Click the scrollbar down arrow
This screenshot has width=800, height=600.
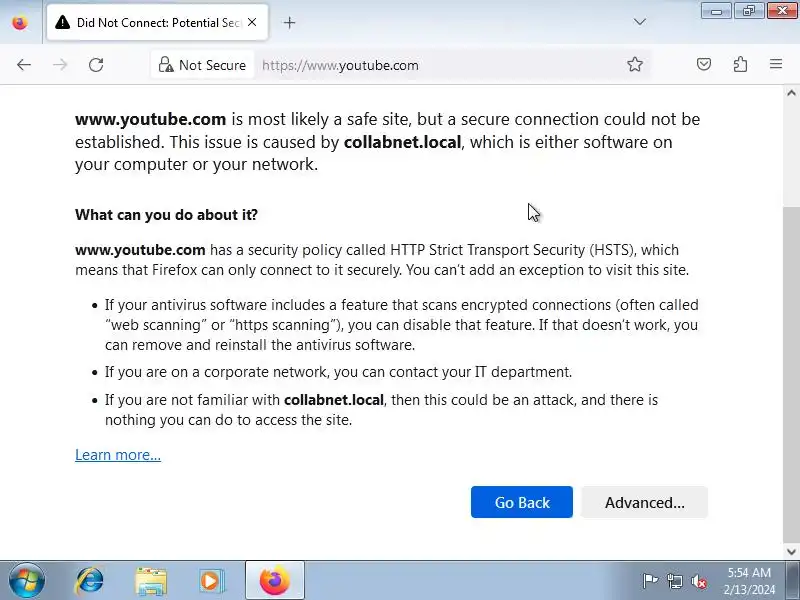[x=791, y=552]
